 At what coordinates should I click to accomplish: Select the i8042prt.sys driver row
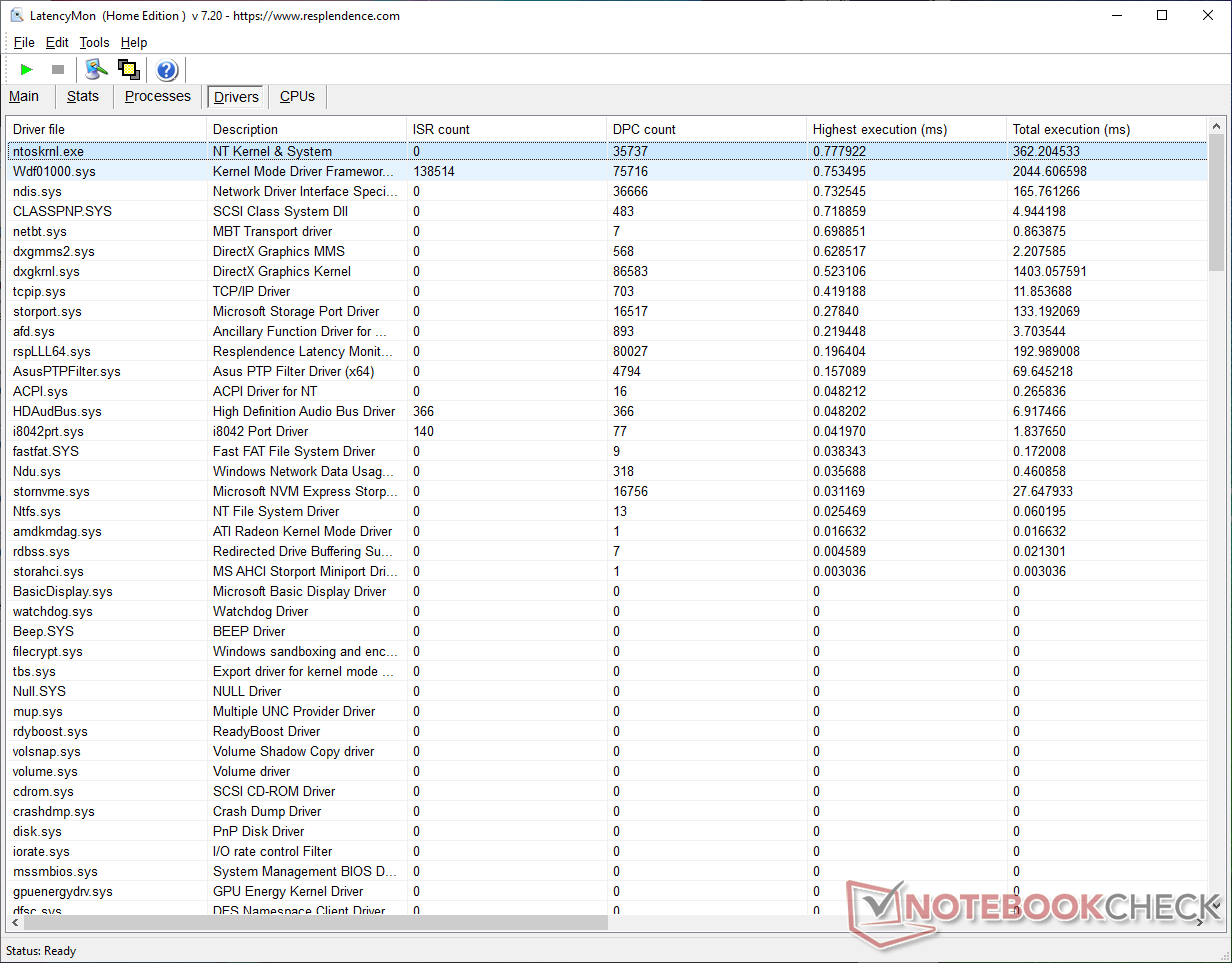(x=607, y=431)
